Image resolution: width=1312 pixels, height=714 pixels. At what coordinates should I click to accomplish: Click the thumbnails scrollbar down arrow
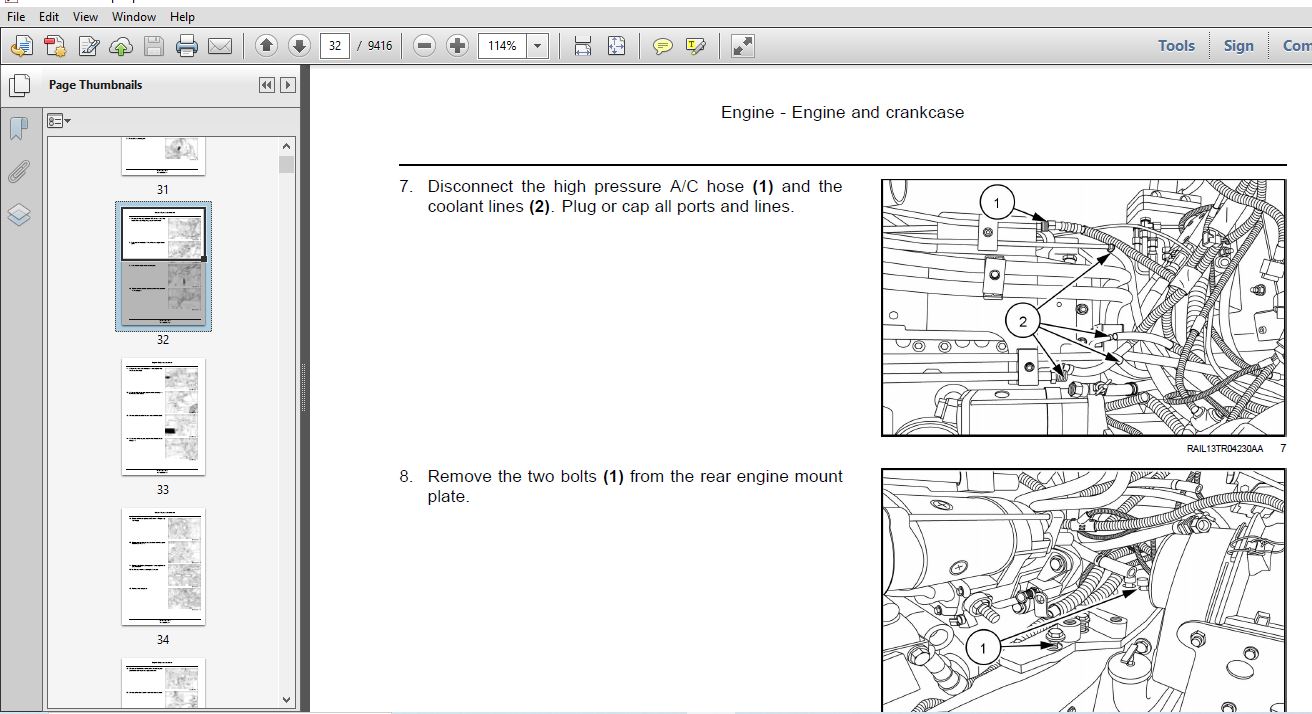coord(287,700)
